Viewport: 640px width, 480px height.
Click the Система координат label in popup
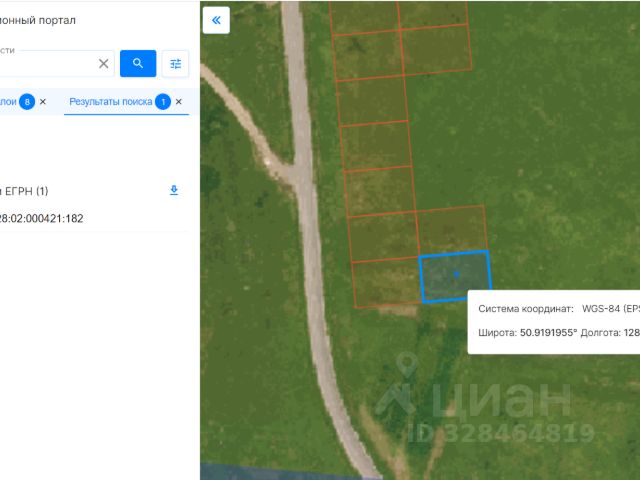tap(526, 309)
